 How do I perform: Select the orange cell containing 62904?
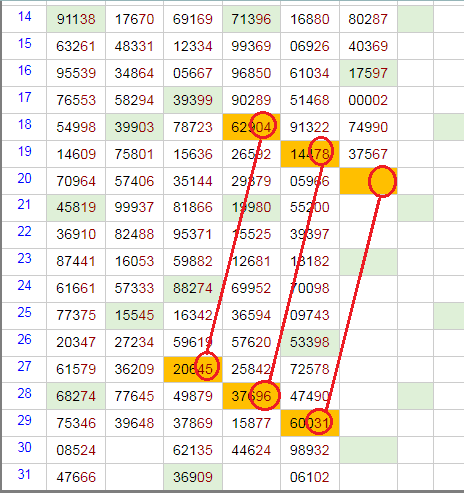(x=252, y=127)
